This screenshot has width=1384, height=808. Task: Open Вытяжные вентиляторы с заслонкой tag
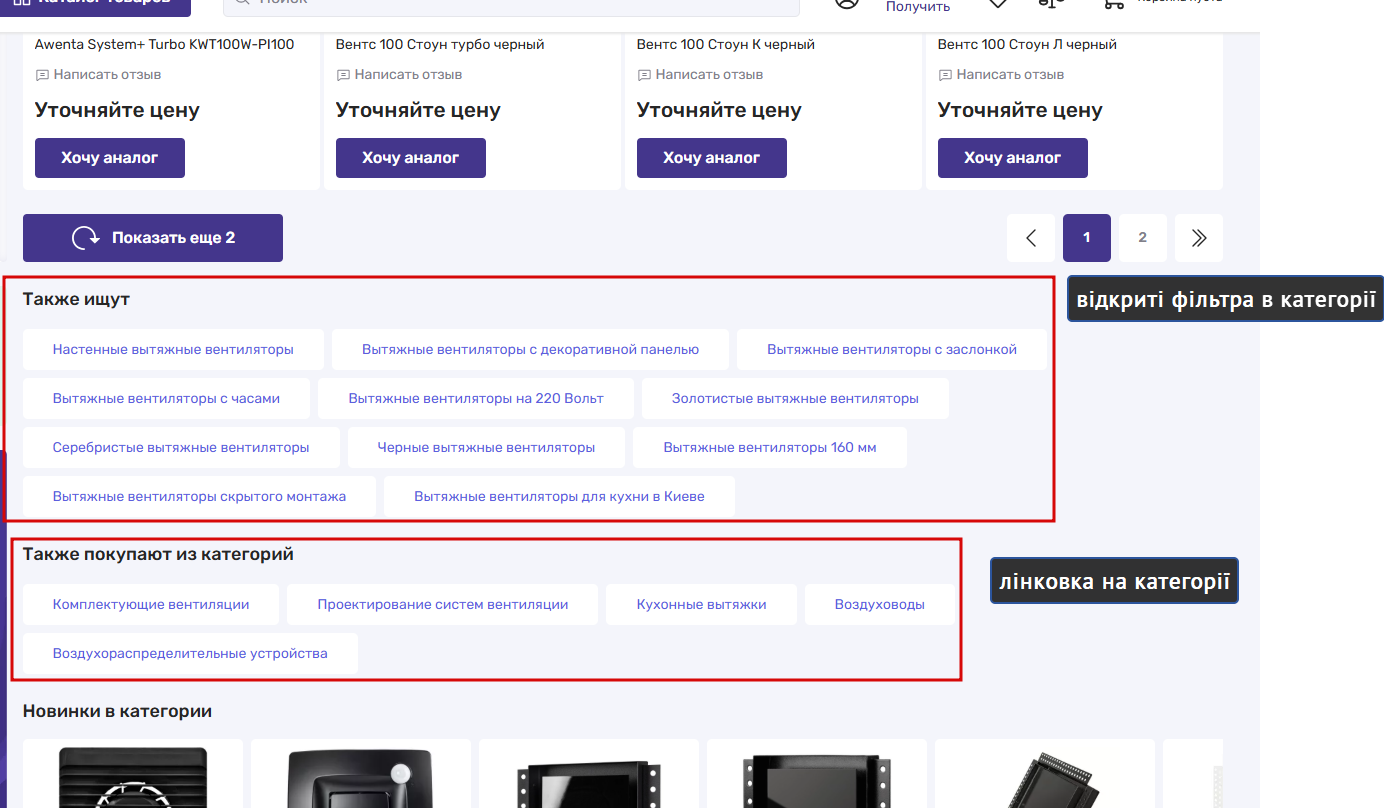[x=892, y=350]
